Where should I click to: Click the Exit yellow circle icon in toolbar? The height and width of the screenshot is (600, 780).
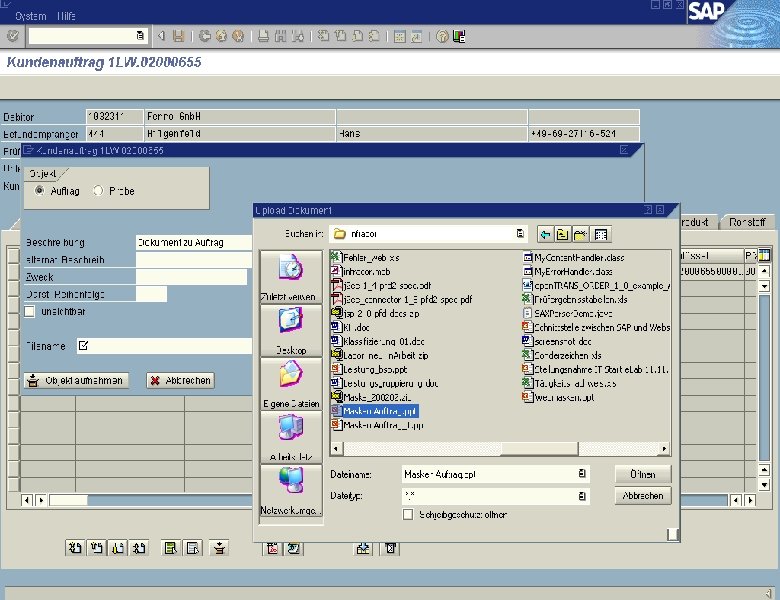221,36
